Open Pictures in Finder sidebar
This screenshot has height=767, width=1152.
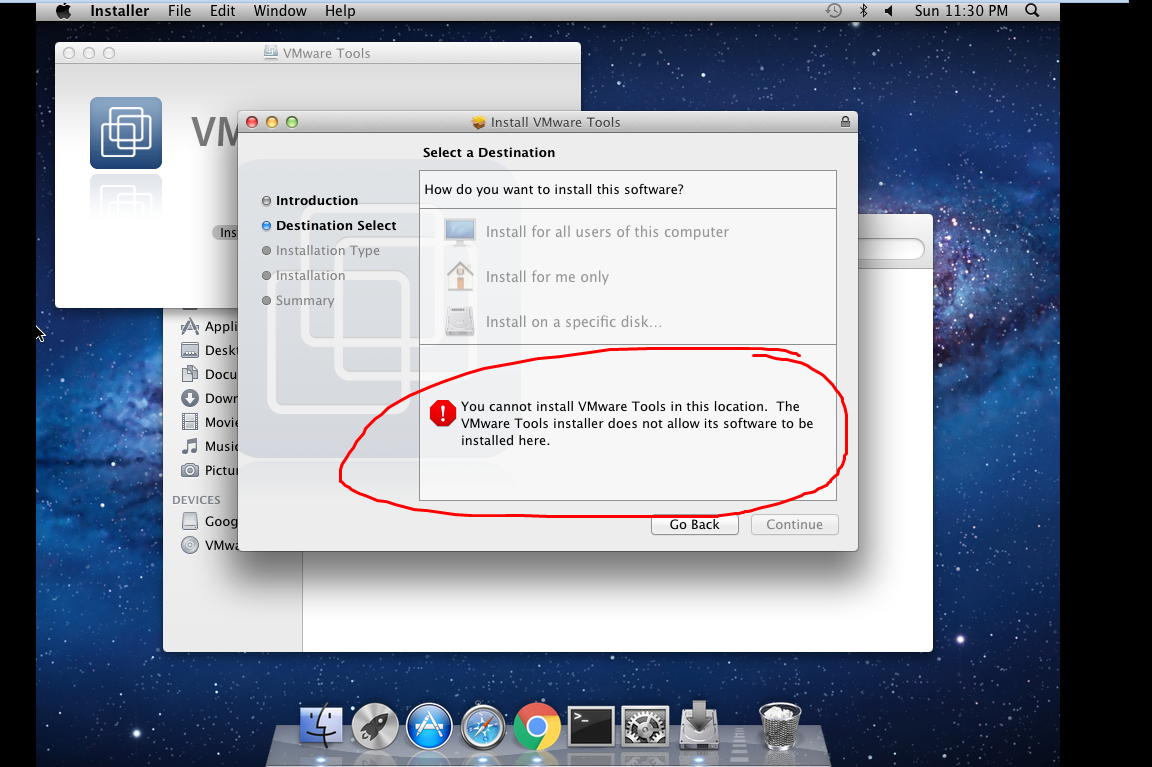209,470
